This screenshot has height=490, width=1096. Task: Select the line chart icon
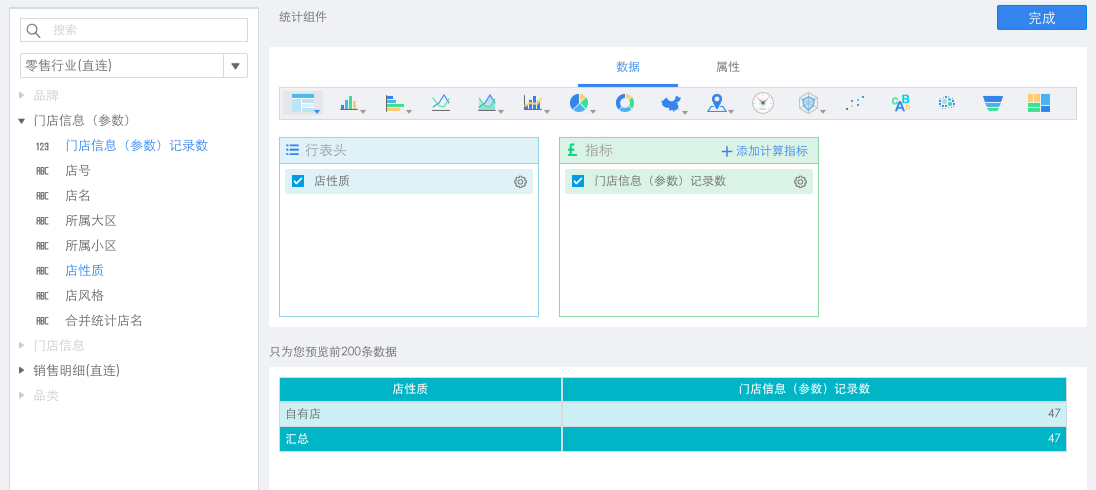[x=440, y=103]
